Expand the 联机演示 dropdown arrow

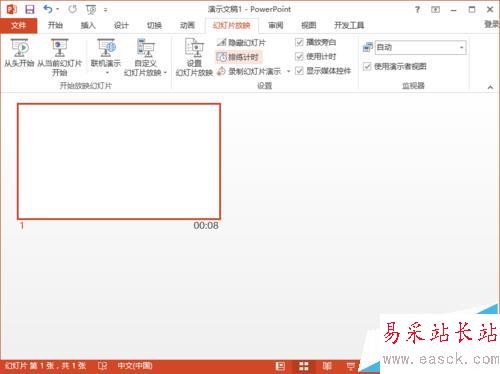pos(107,73)
